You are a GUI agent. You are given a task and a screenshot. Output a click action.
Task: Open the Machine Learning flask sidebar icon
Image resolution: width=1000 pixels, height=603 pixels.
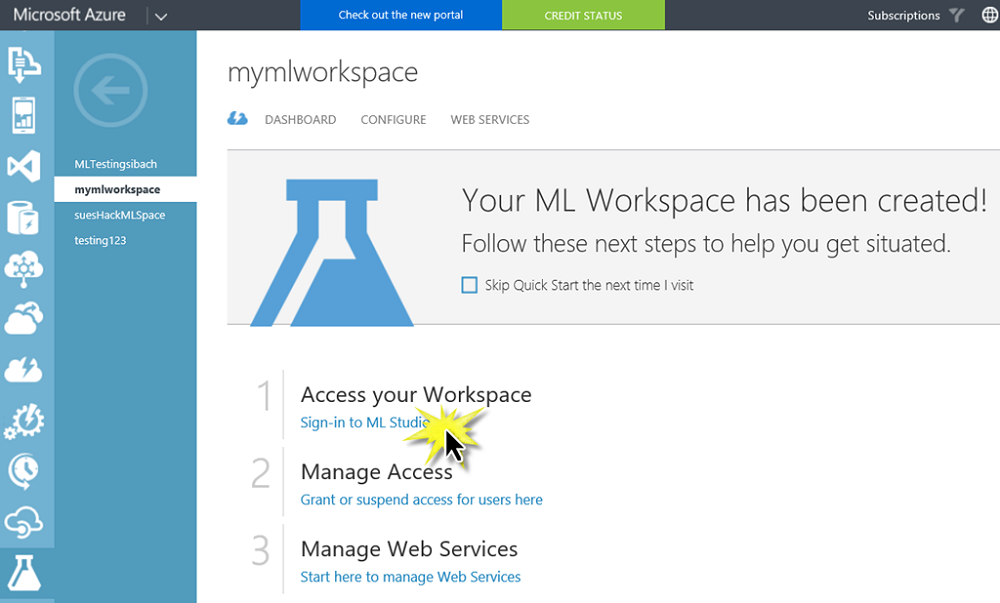pyautogui.click(x=24, y=572)
